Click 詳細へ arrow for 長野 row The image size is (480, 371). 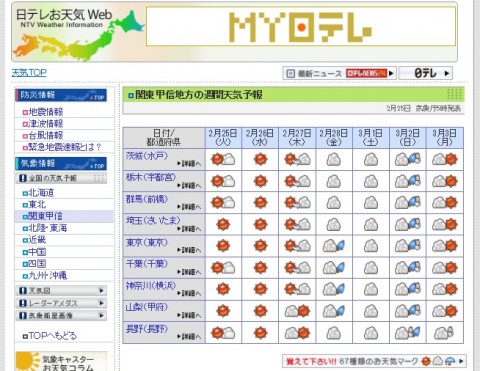189,337
